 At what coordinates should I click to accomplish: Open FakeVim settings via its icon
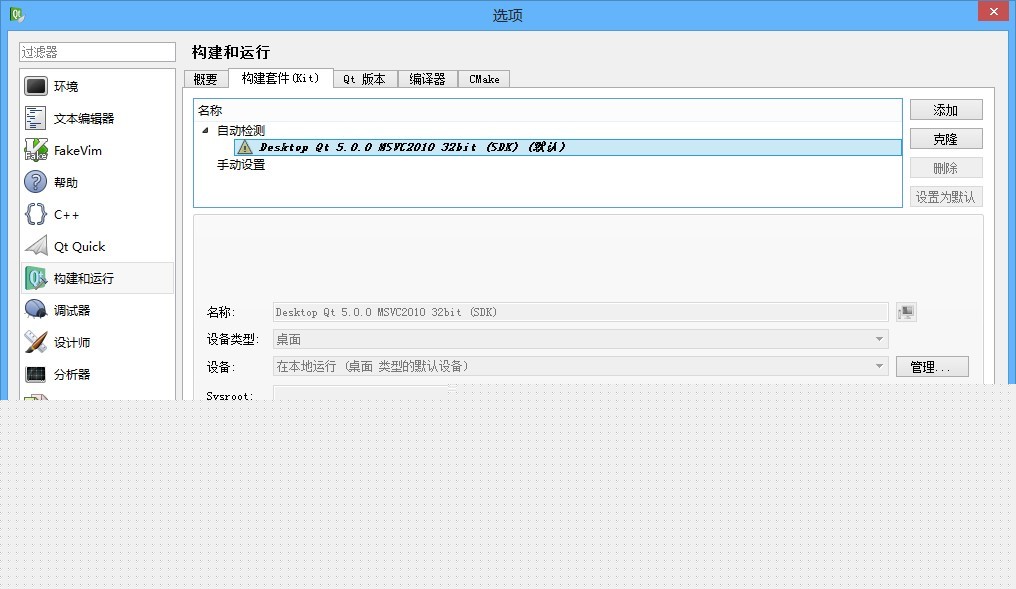coord(34,150)
